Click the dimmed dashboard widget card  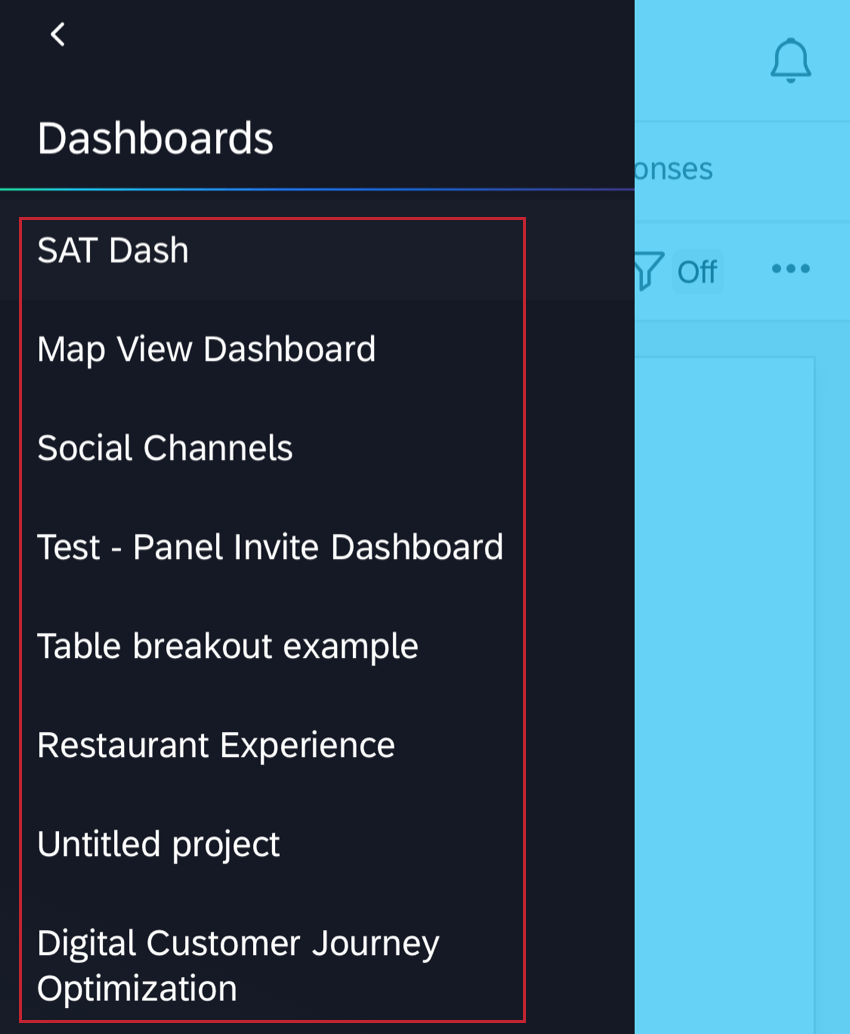[725, 650]
